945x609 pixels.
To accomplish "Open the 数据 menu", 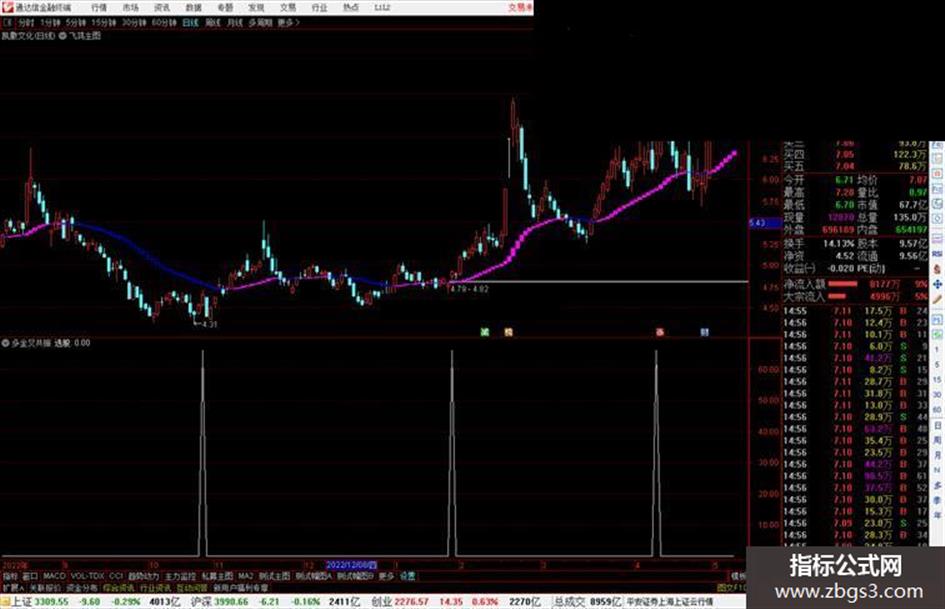I will [193, 8].
